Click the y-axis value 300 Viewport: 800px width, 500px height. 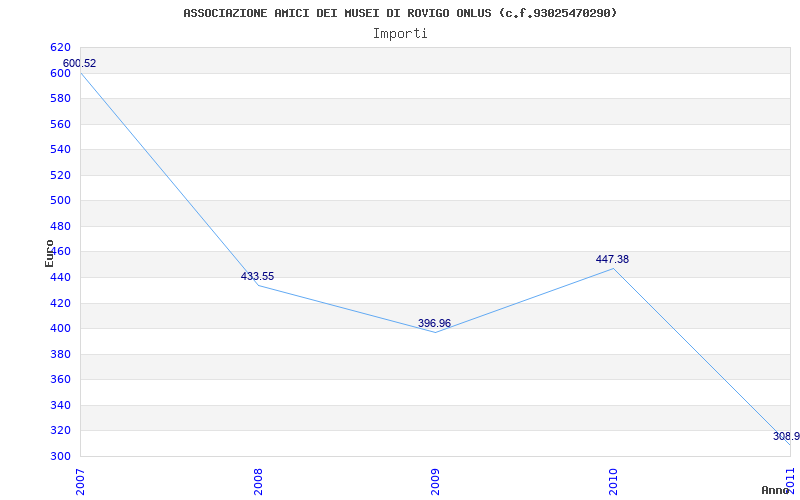coord(60,457)
